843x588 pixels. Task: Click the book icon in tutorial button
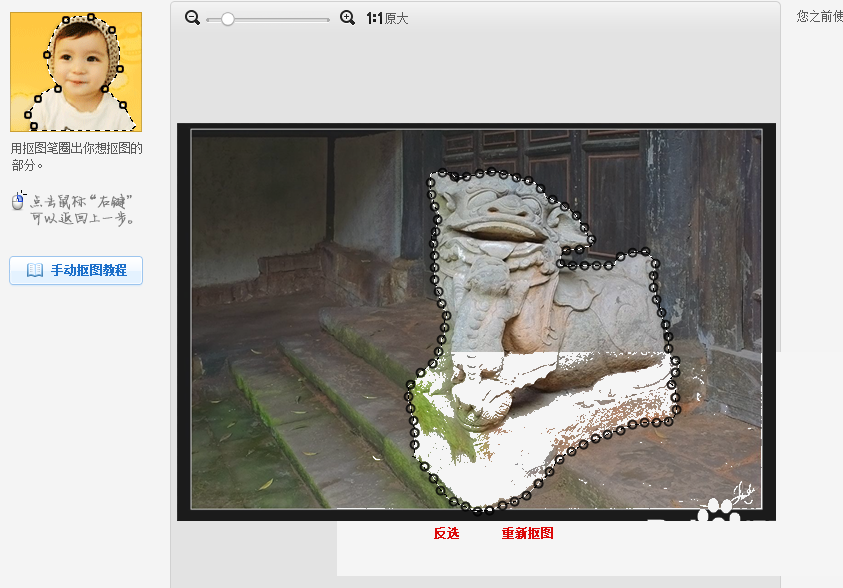click(x=35, y=270)
